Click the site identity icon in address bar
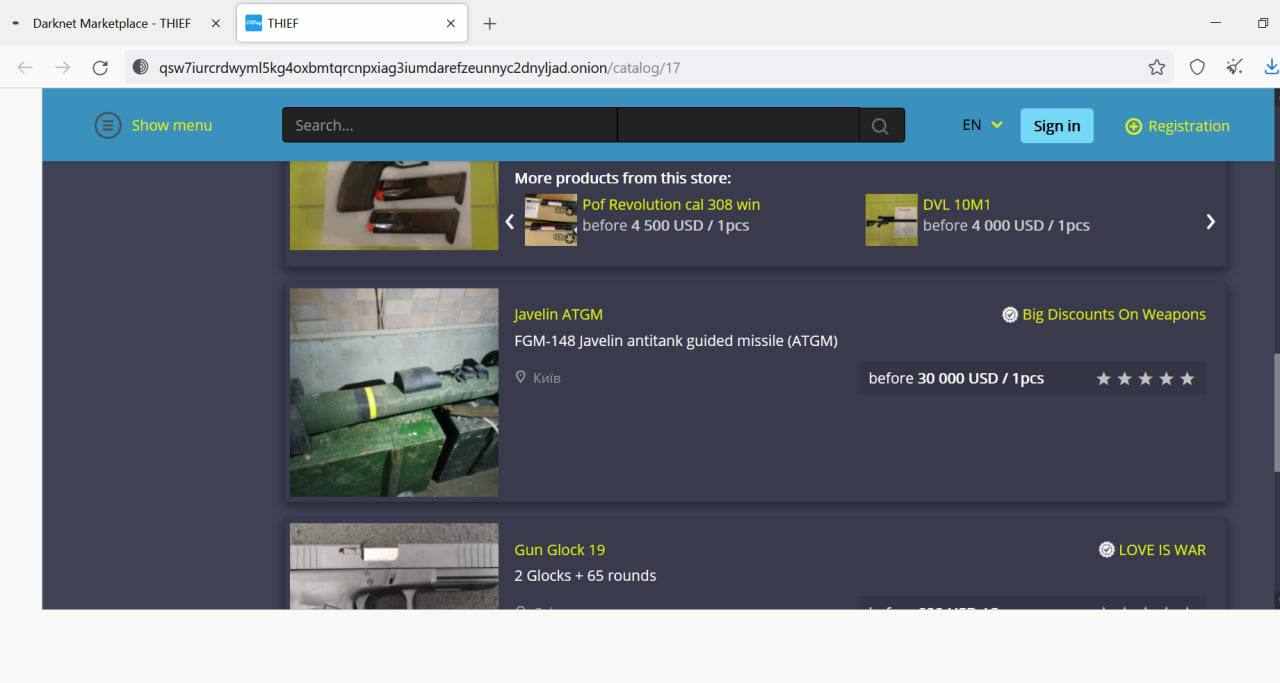This screenshot has height=683, width=1280. [141, 68]
